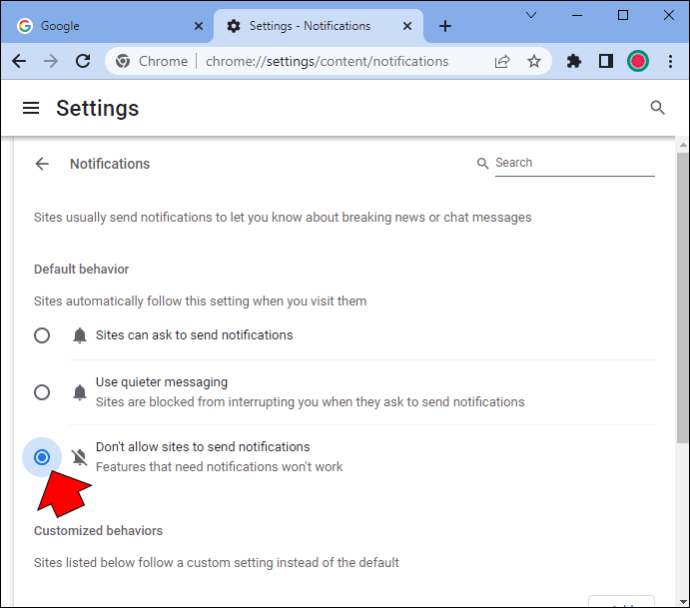Select Don't allow sites to send notifications radio
Screen dimensions: 690x608
[x=42, y=458]
